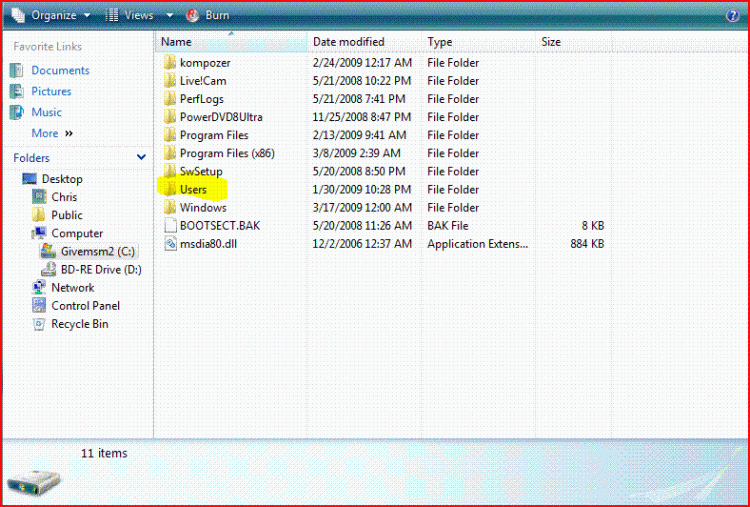Select the Live!Cam folder name

(203, 81)
